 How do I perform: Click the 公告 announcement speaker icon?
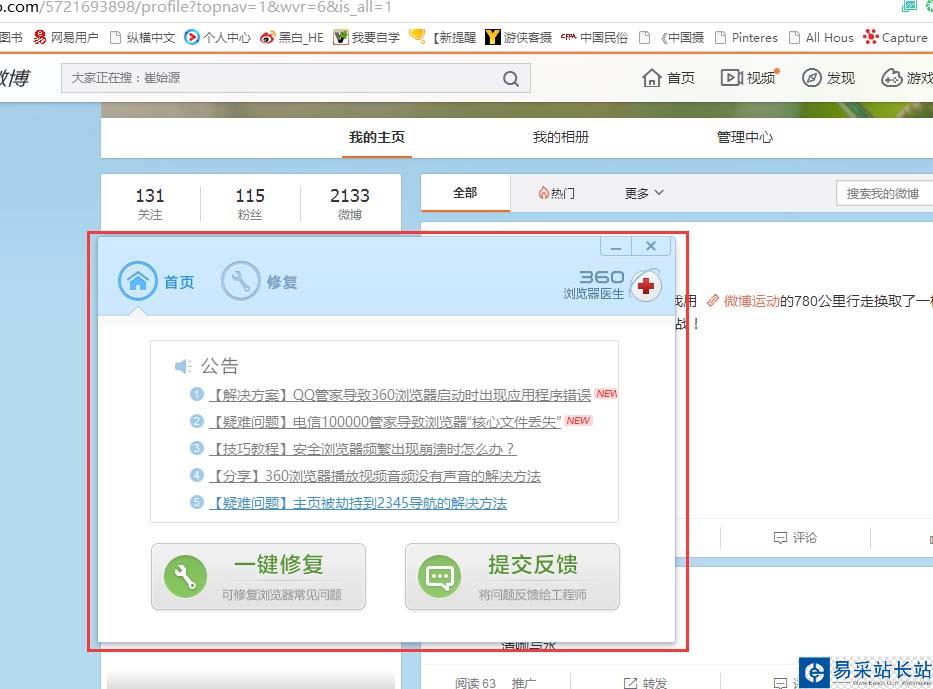[x=183, y=366]
